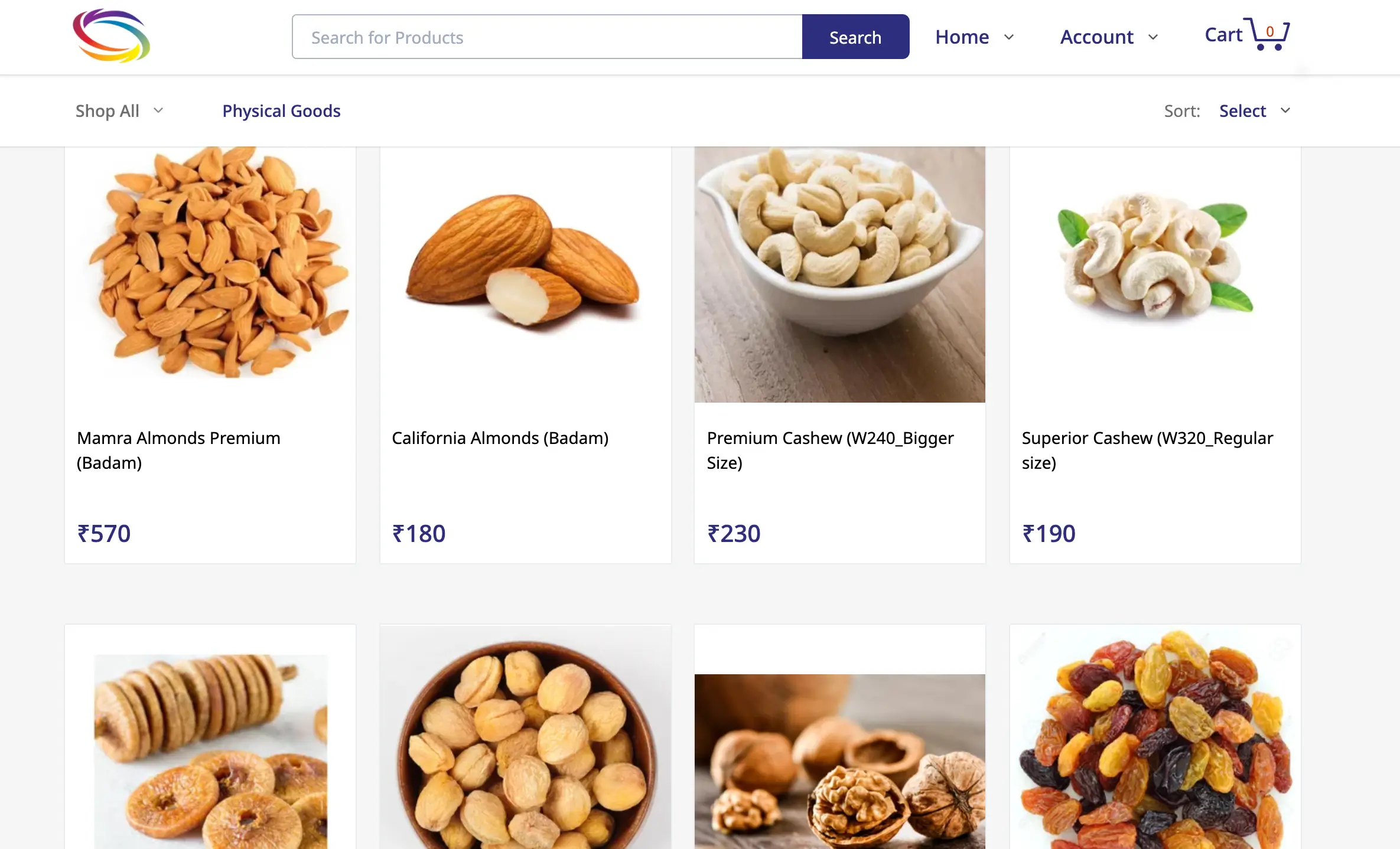
Task: View Superior Cashew product image
Action: pyautogui.click(x=1155, y=260)
